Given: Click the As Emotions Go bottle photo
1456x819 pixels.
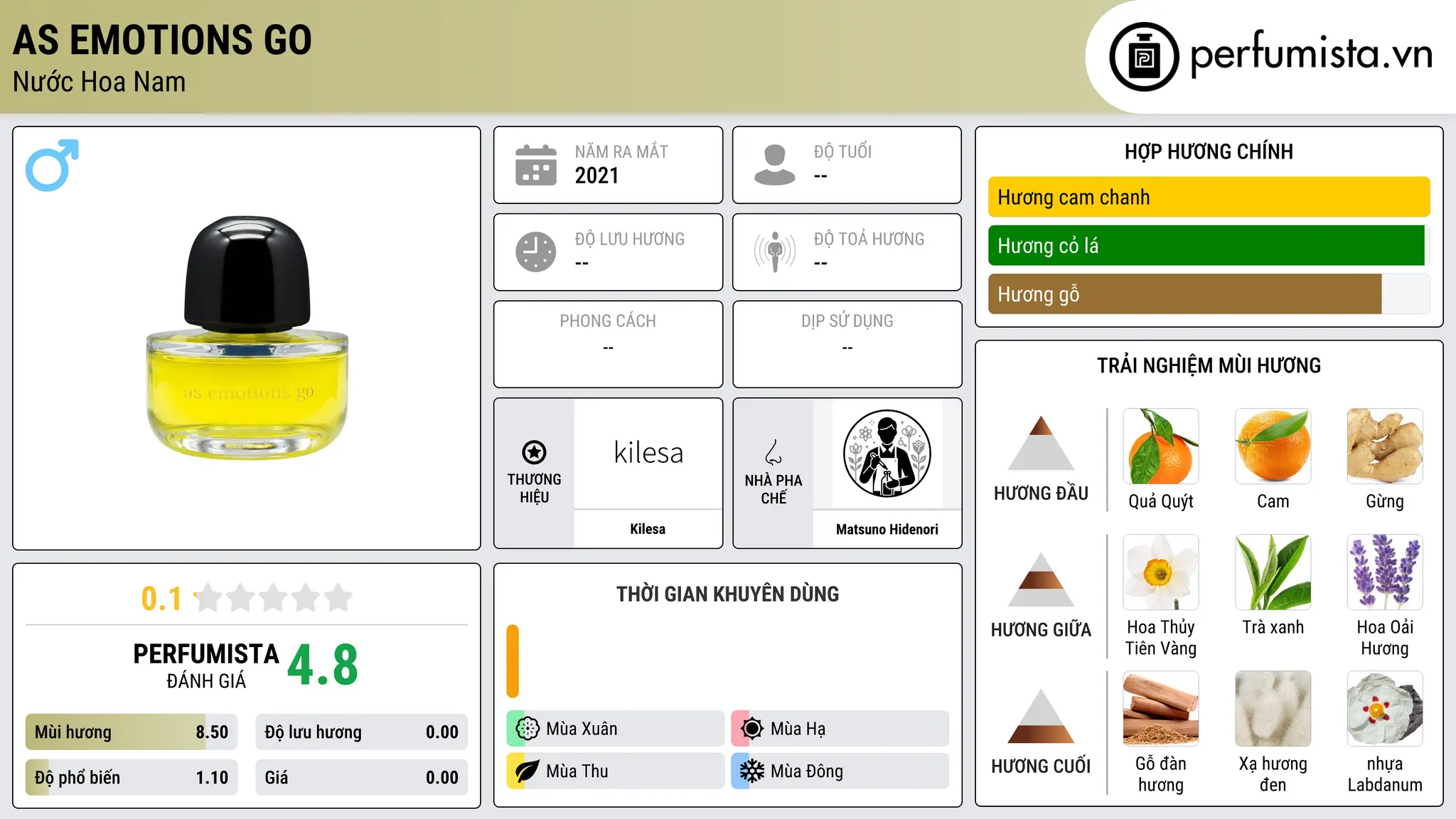Looking at the screenshot, I should (247, 338).
